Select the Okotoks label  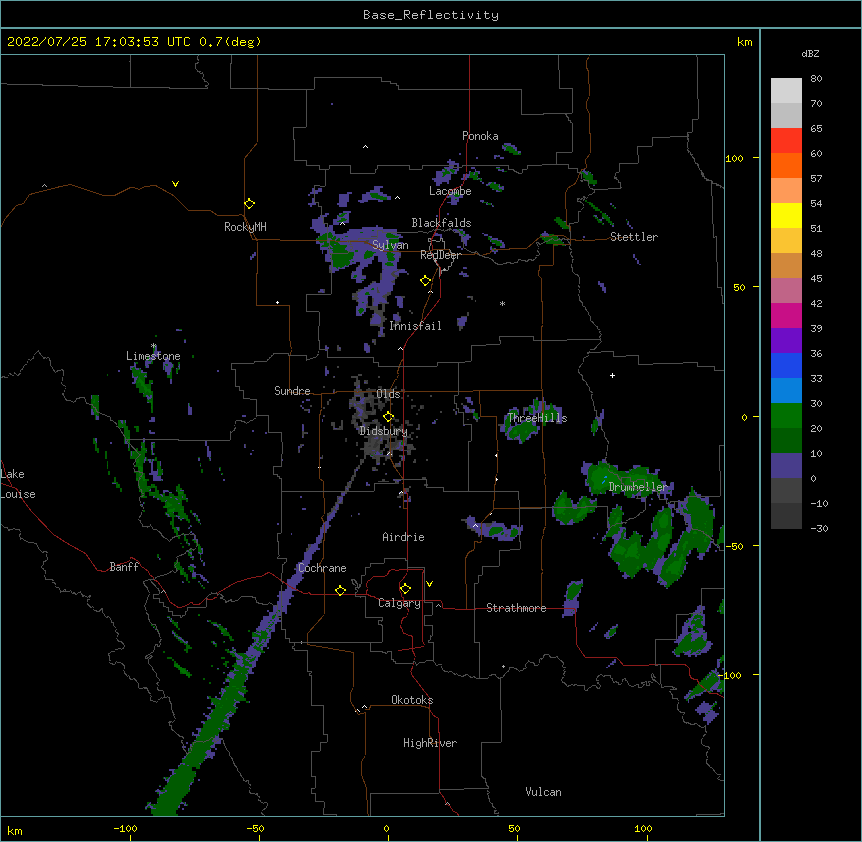coord(412,700)
